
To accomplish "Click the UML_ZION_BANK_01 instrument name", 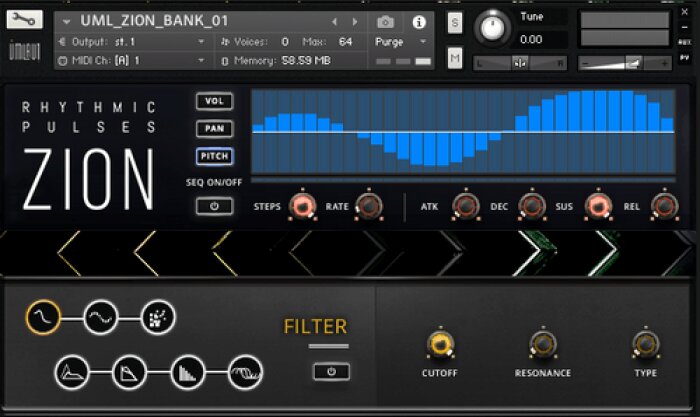I will [x=154, y=21].
